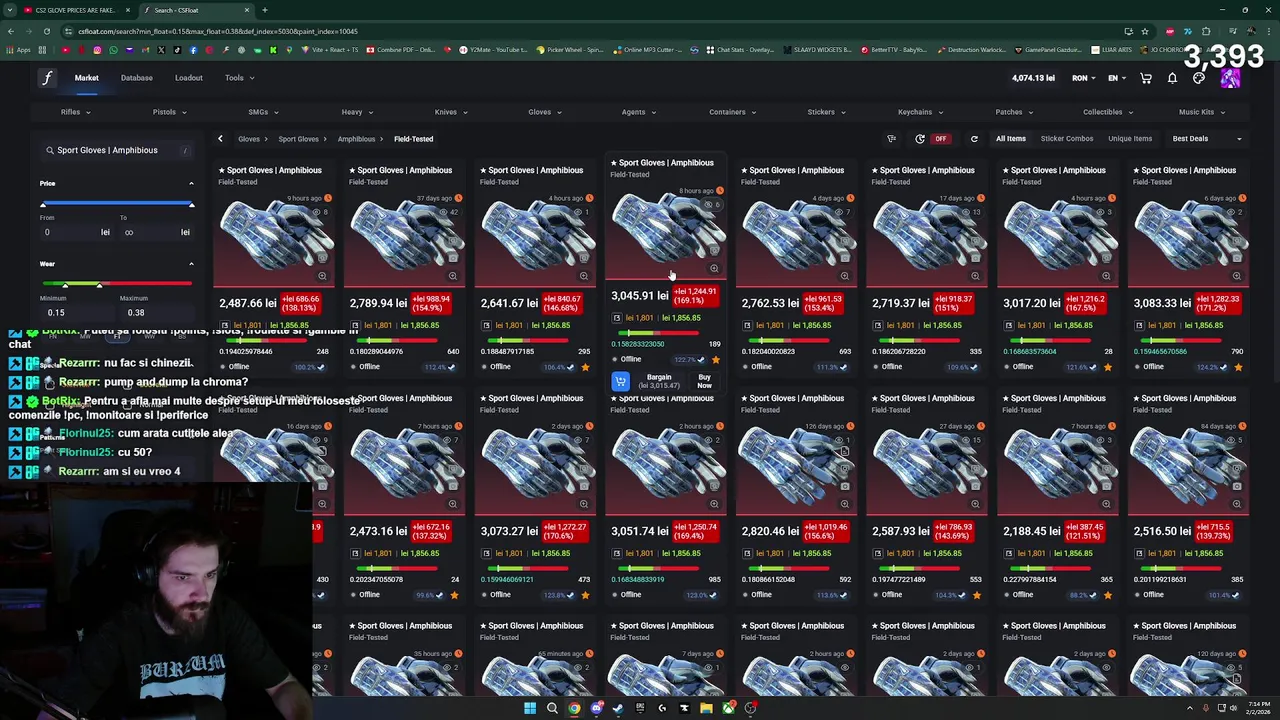Open the Best Deals sort dropdown
1280x720 pixels.
tap(1206, 139)
